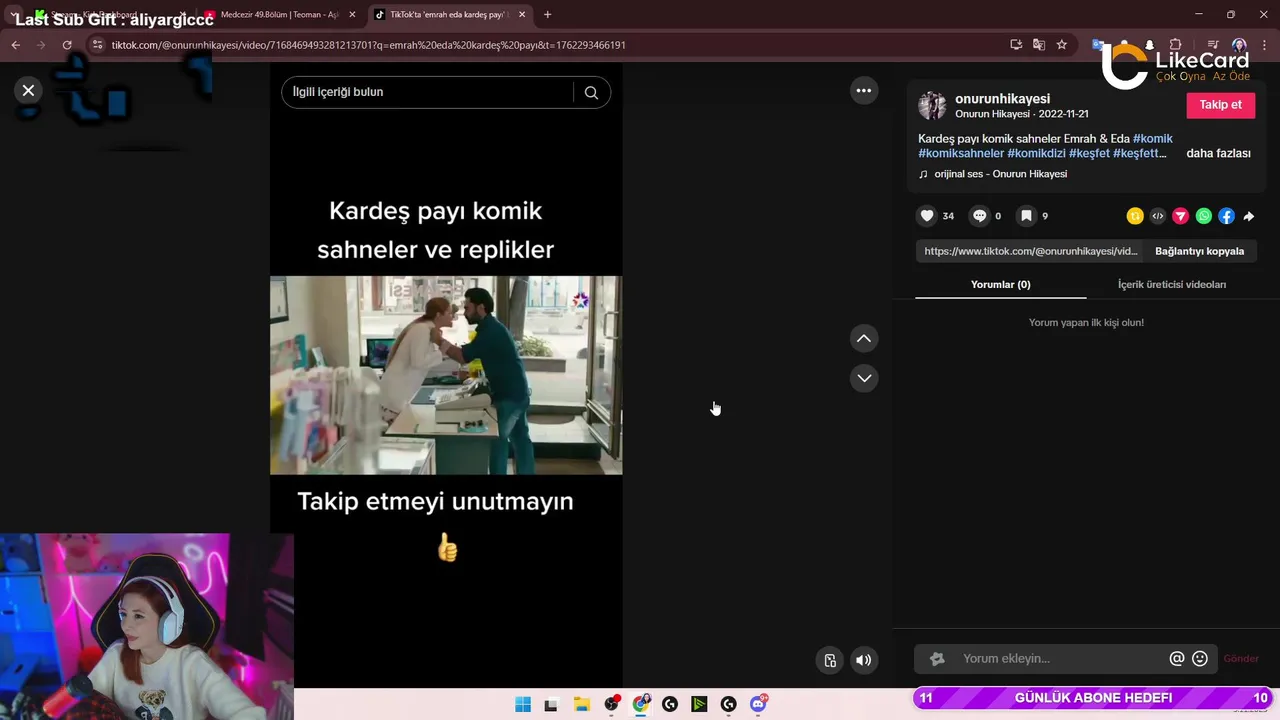This screenshot has width=1280, height=720.
Task: Insert mention with @ icon
Action: coord(1177,659)
